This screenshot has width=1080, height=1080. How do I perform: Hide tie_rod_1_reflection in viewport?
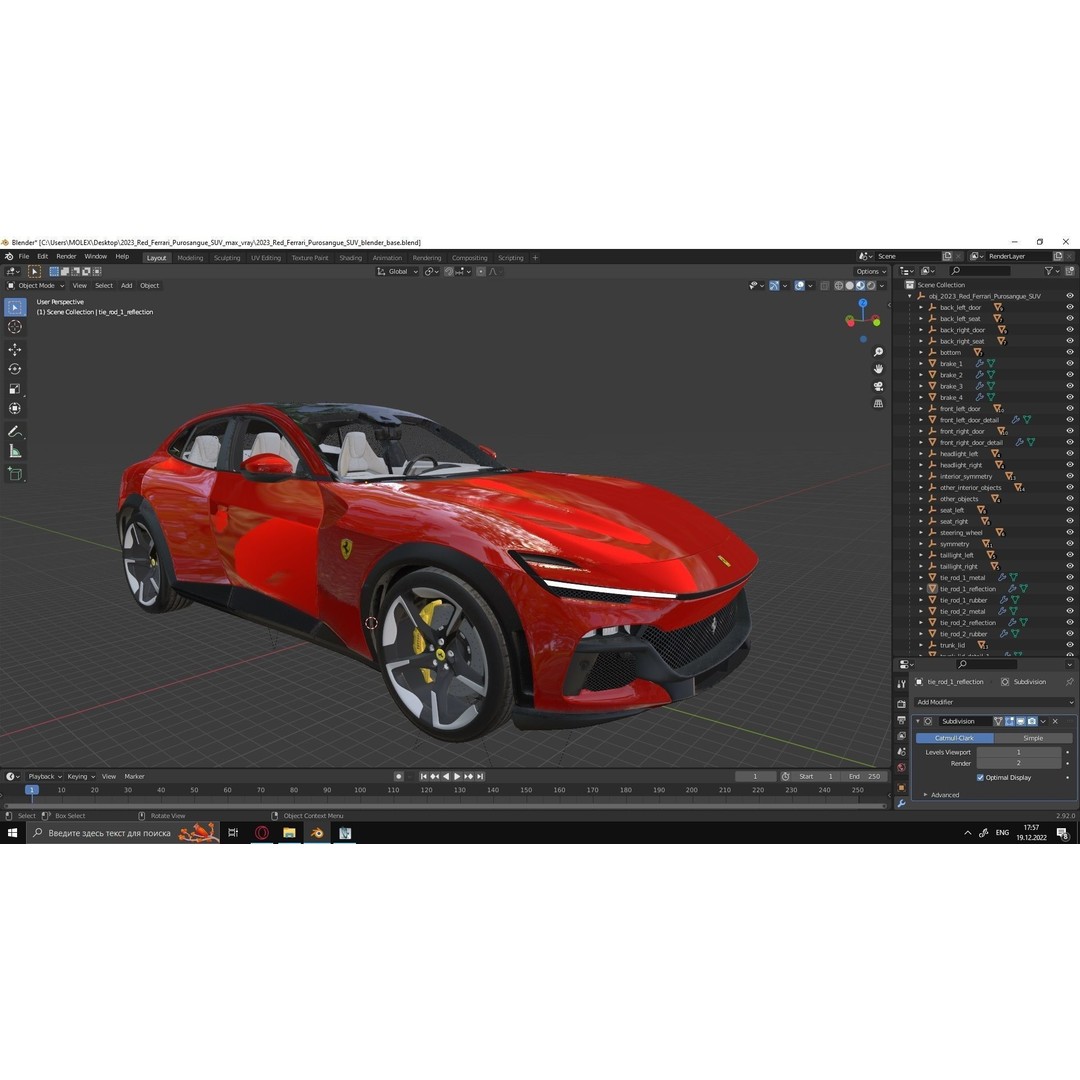point(1070,589)
